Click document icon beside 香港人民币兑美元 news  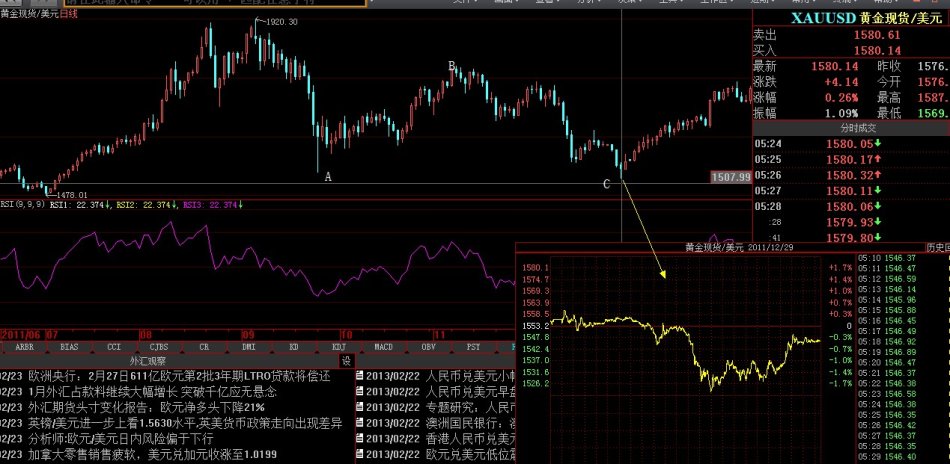[x=360, y=439]
